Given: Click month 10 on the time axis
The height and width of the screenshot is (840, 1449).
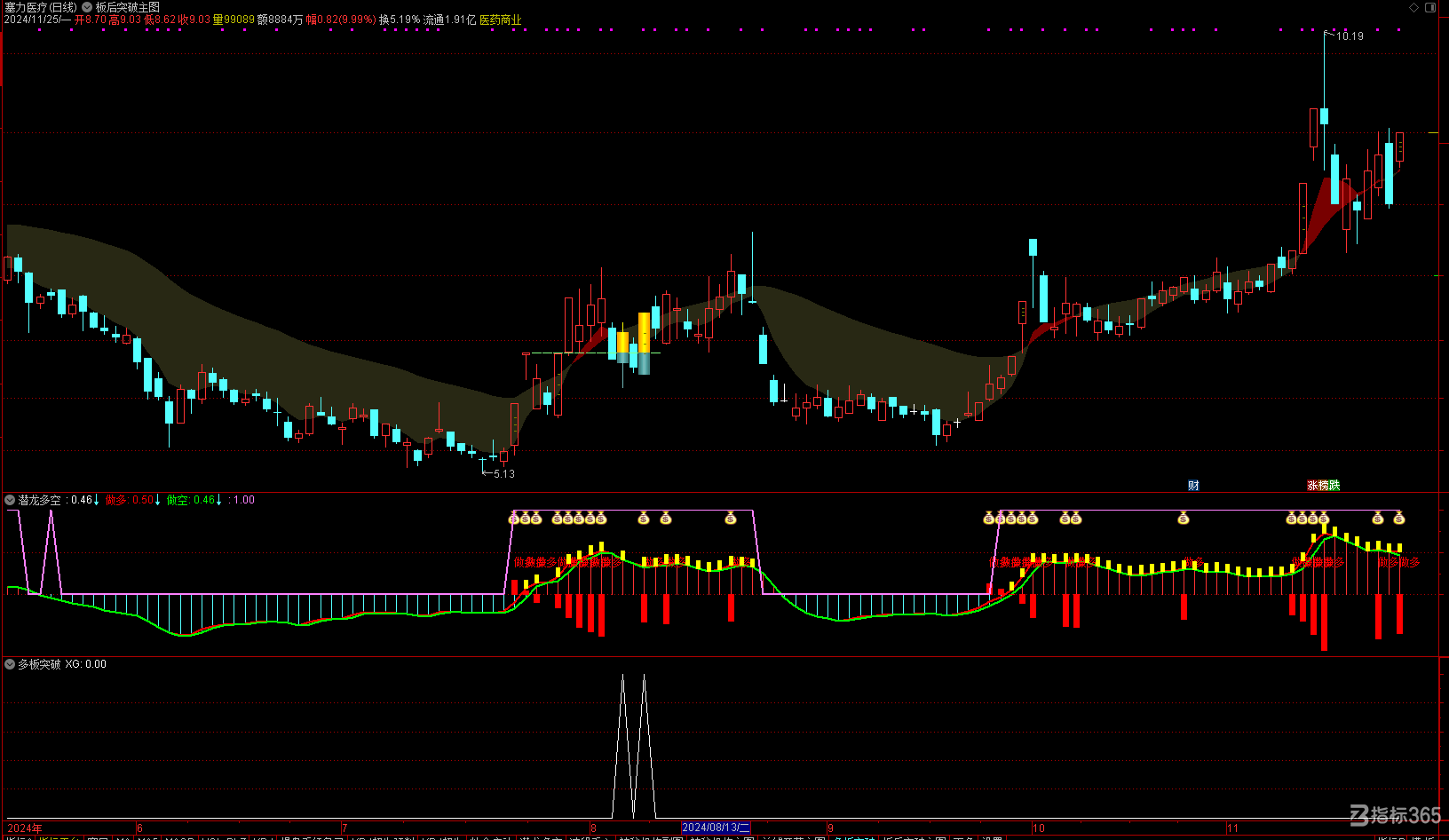Looking at the screenshot, I should pyautogui.click(x=1039, y=828).
